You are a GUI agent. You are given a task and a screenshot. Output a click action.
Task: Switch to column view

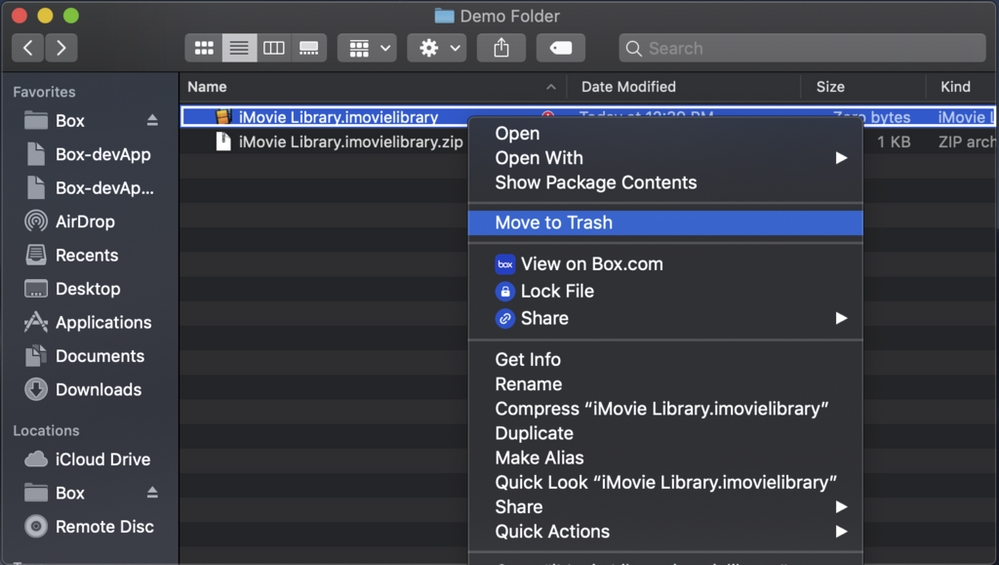click(x=274, y=48)
